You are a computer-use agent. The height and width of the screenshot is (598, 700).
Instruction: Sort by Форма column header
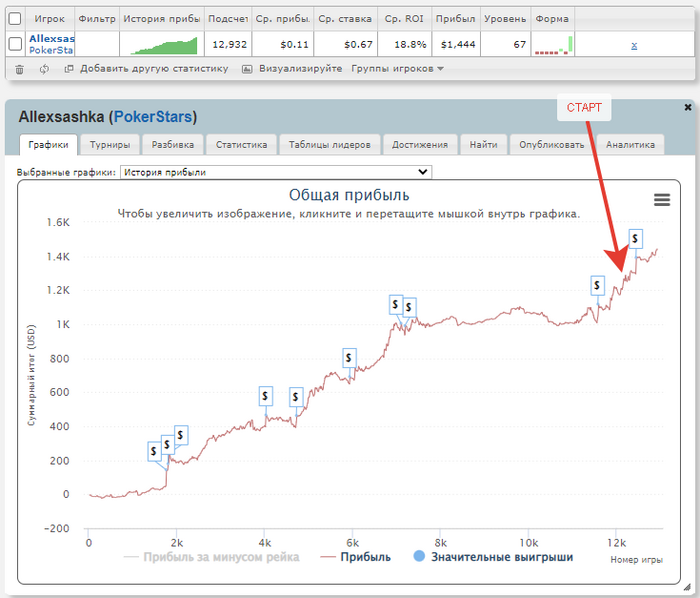click(x=552, y=19)
